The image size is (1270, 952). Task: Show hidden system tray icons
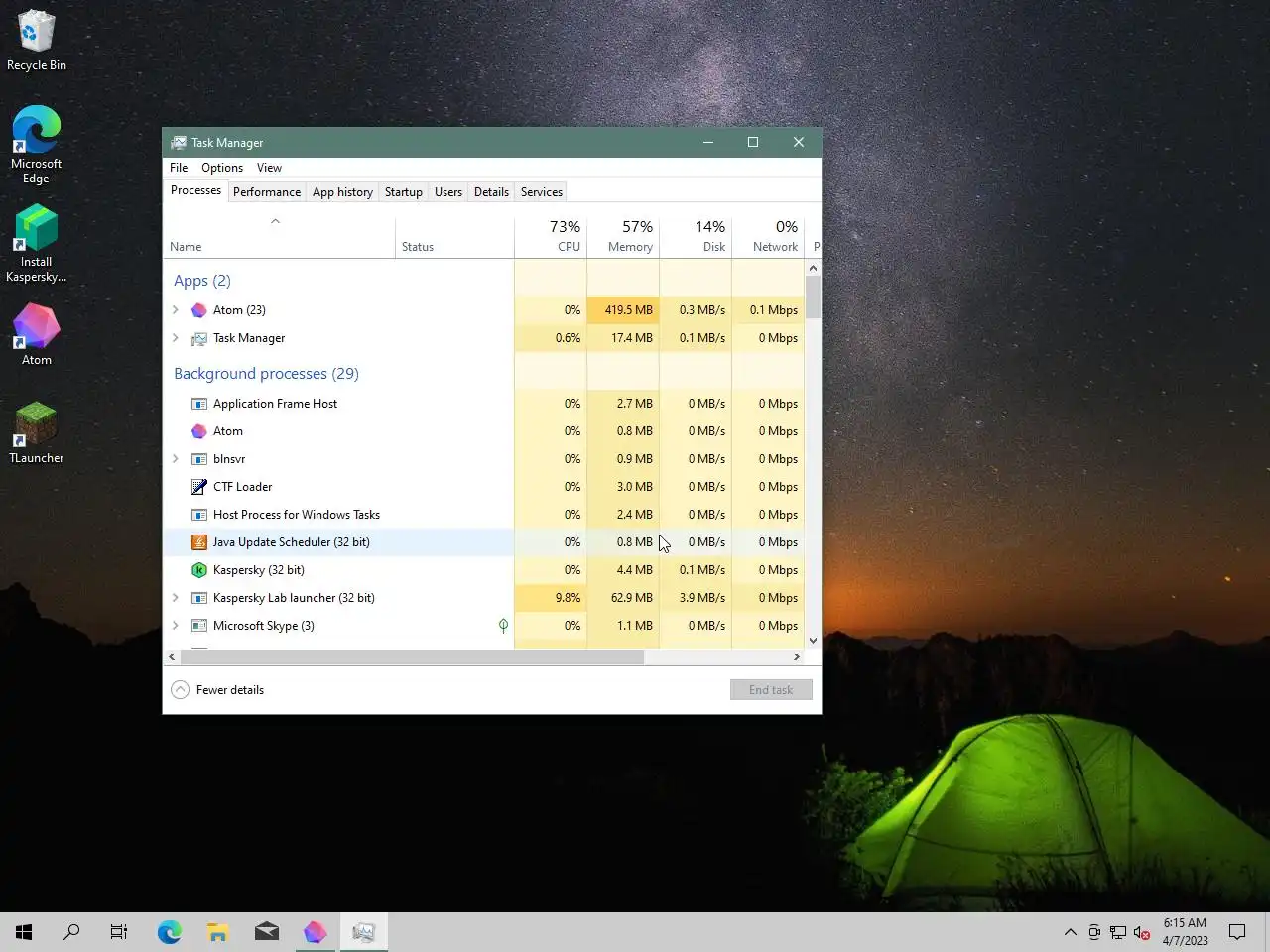coord(1070,932)
